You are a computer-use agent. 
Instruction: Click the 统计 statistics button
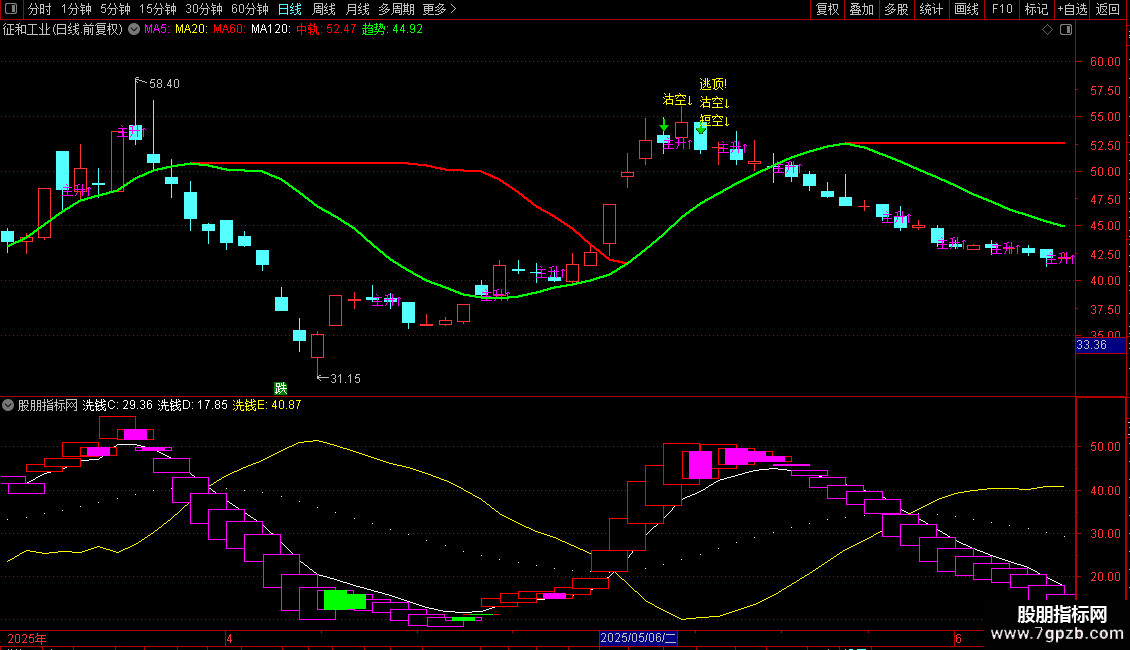(931, 9)
